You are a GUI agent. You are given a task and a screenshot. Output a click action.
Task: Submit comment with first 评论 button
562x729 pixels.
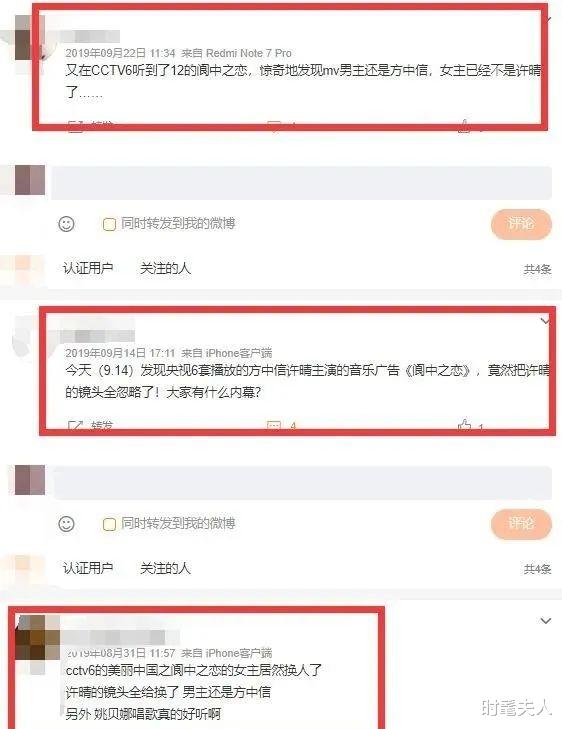[x=521, y=224]
